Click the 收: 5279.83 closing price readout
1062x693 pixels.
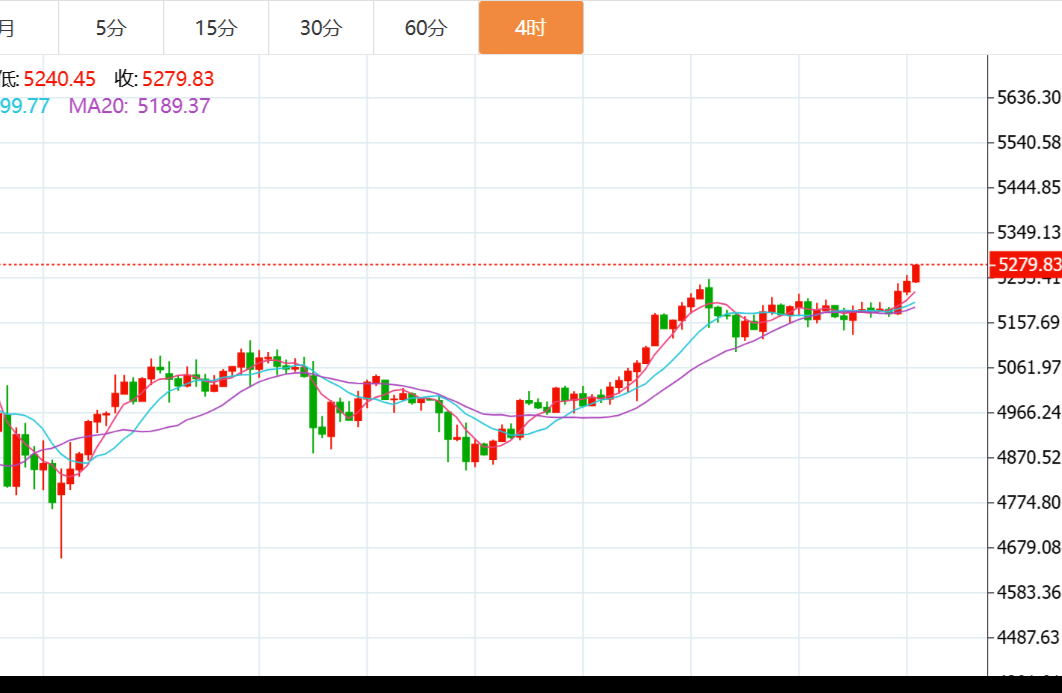point(164,79)
